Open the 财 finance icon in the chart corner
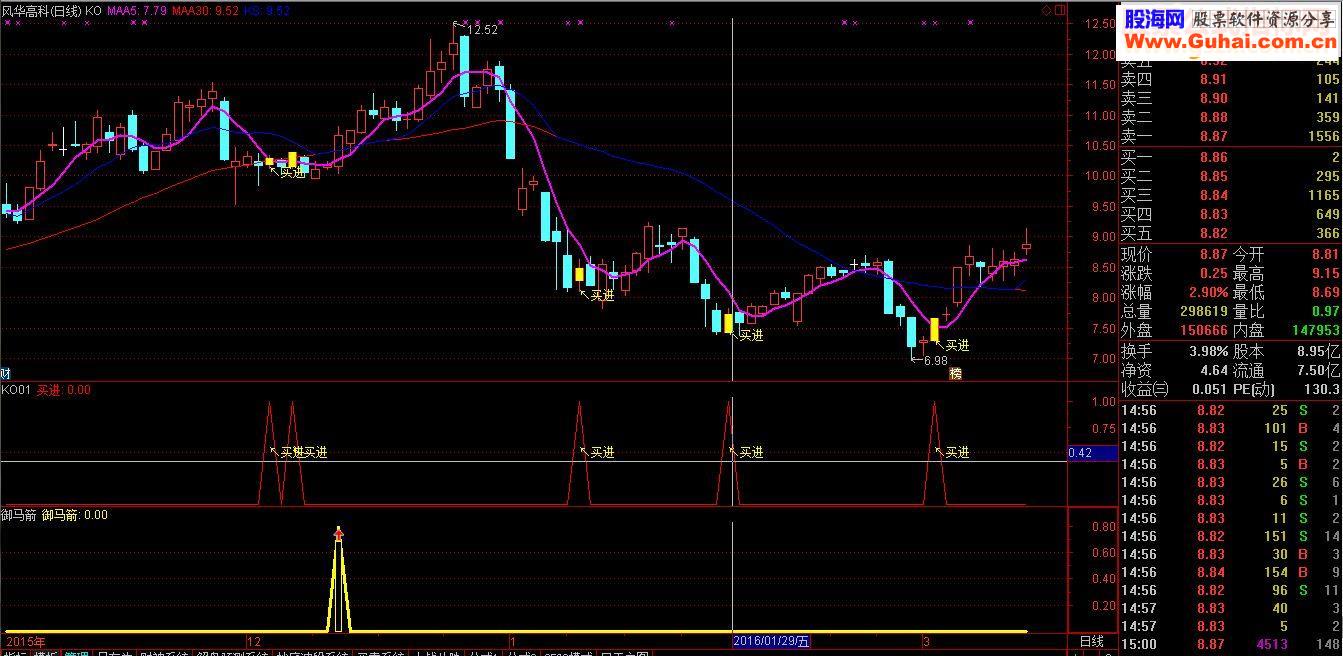The width and height of the screenshot is (1343, 656). 5,373
